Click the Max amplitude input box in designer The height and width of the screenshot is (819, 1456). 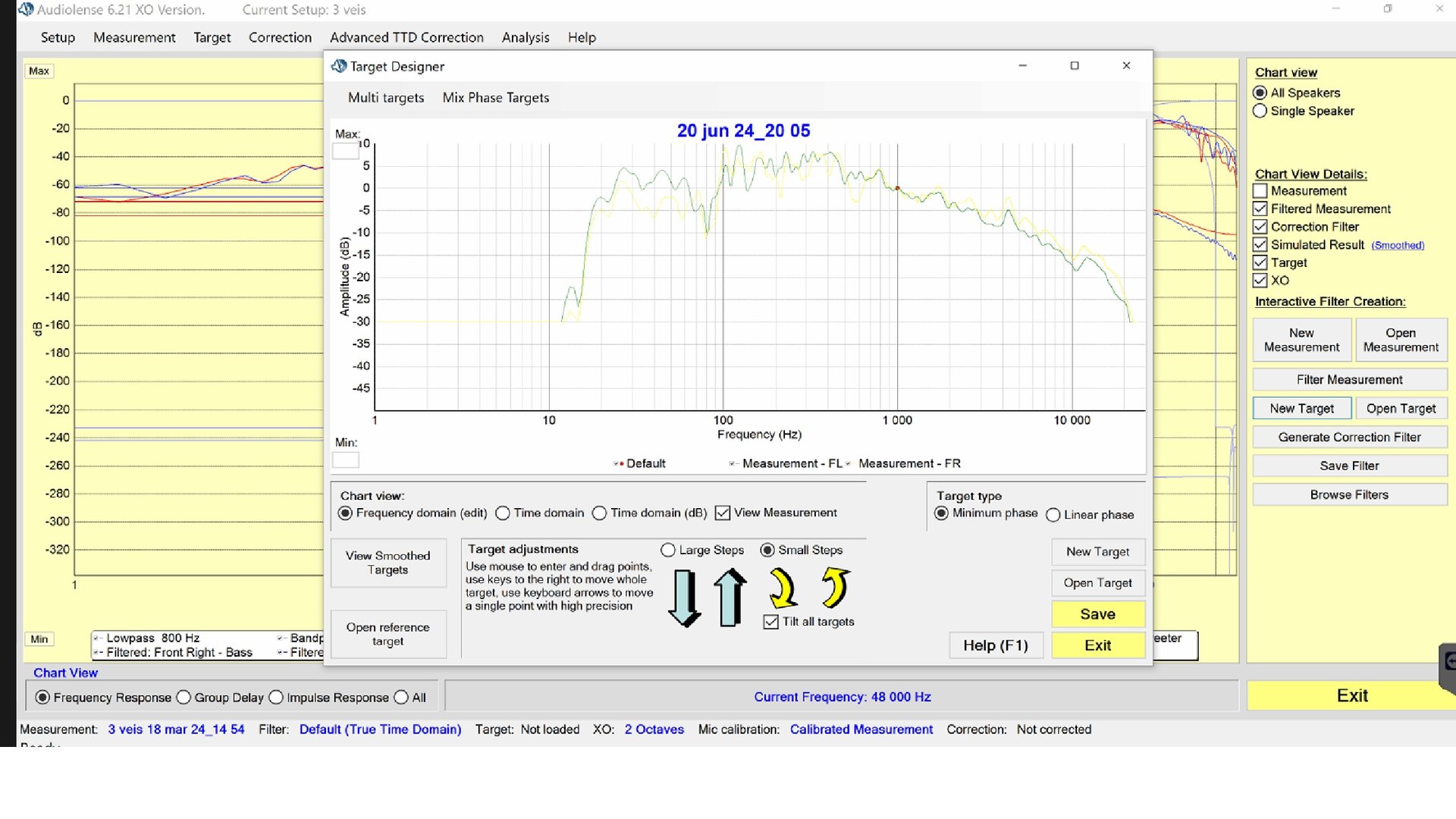(346, 151)
